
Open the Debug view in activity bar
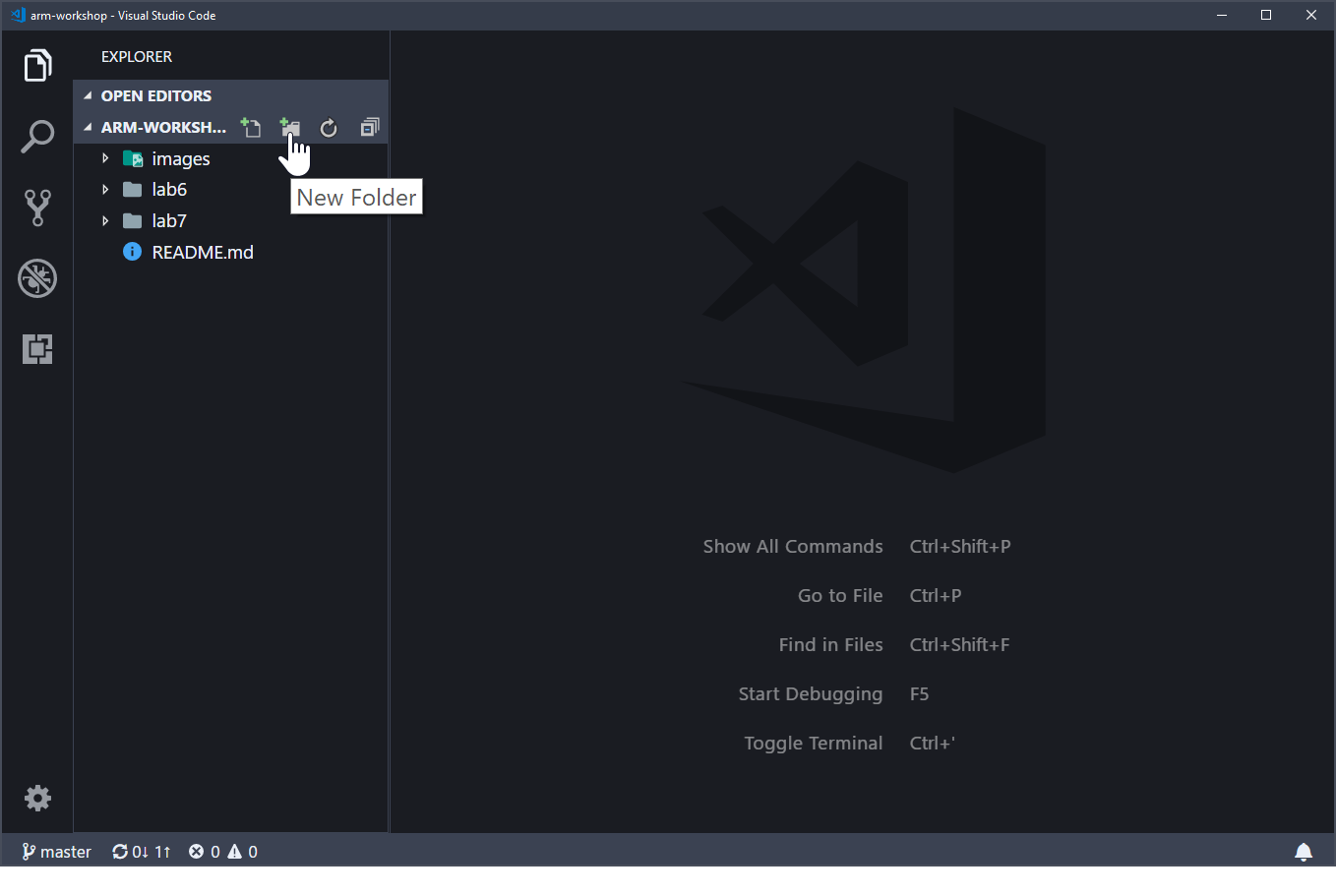point(37,278)
